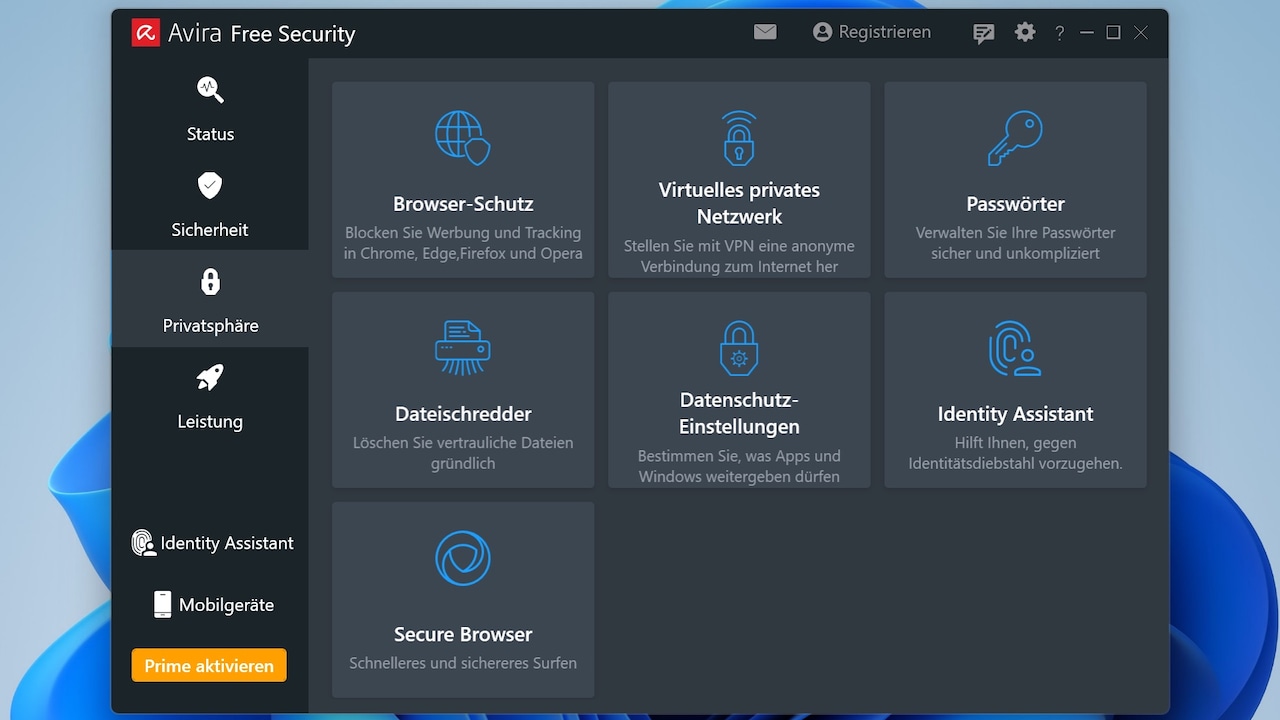The width and height of the screenshot is (1280, 720).
Task: Click the Datenschutz-Einstellungen padlock gear icon
Action: click(739, 347)
